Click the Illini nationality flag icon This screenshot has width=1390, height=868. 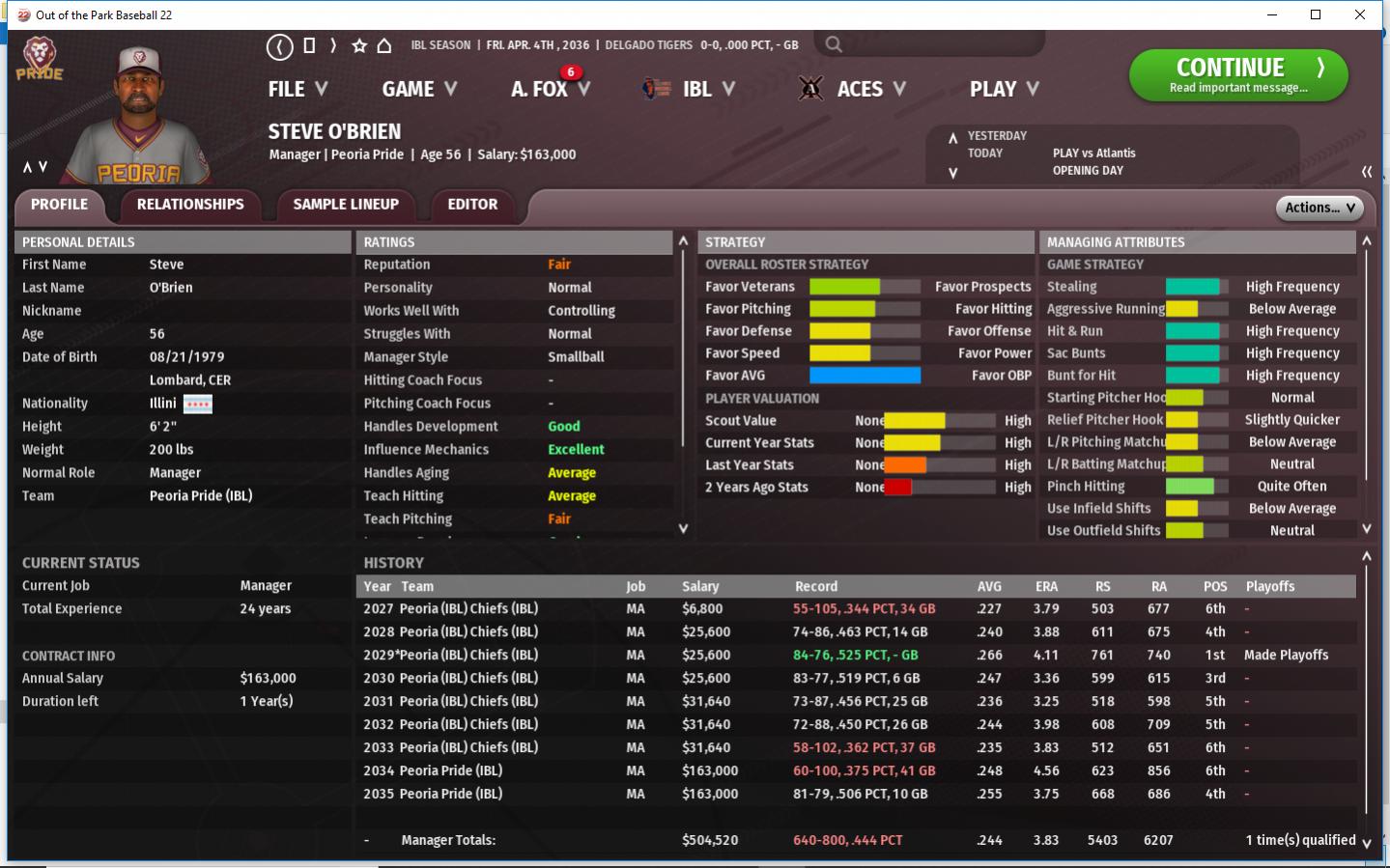point(197,404)
